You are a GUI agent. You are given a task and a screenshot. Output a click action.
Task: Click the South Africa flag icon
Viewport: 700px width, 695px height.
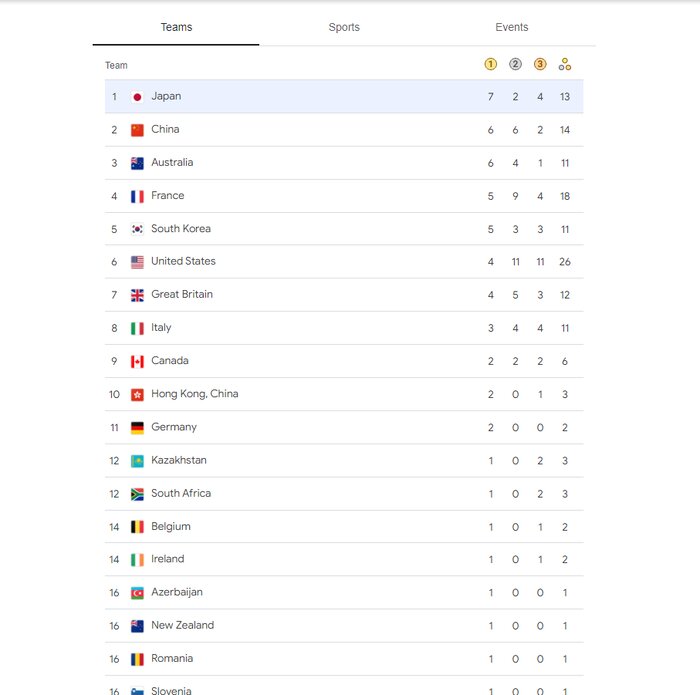[x=137, y=494]
